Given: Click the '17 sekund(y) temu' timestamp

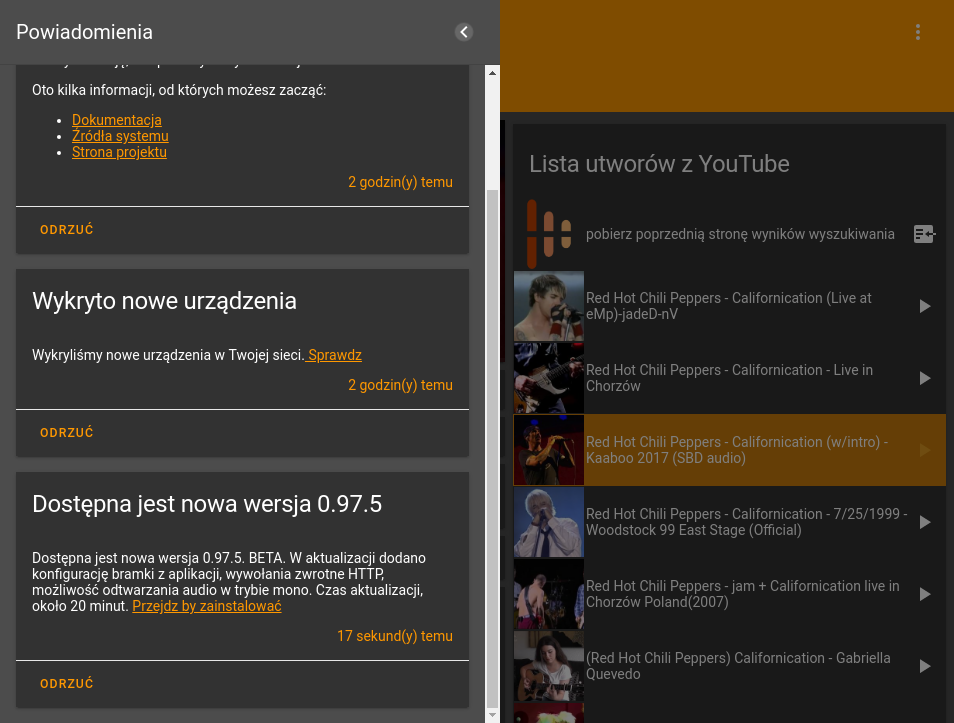Looking at the screenshot, I should pos(395,636).
